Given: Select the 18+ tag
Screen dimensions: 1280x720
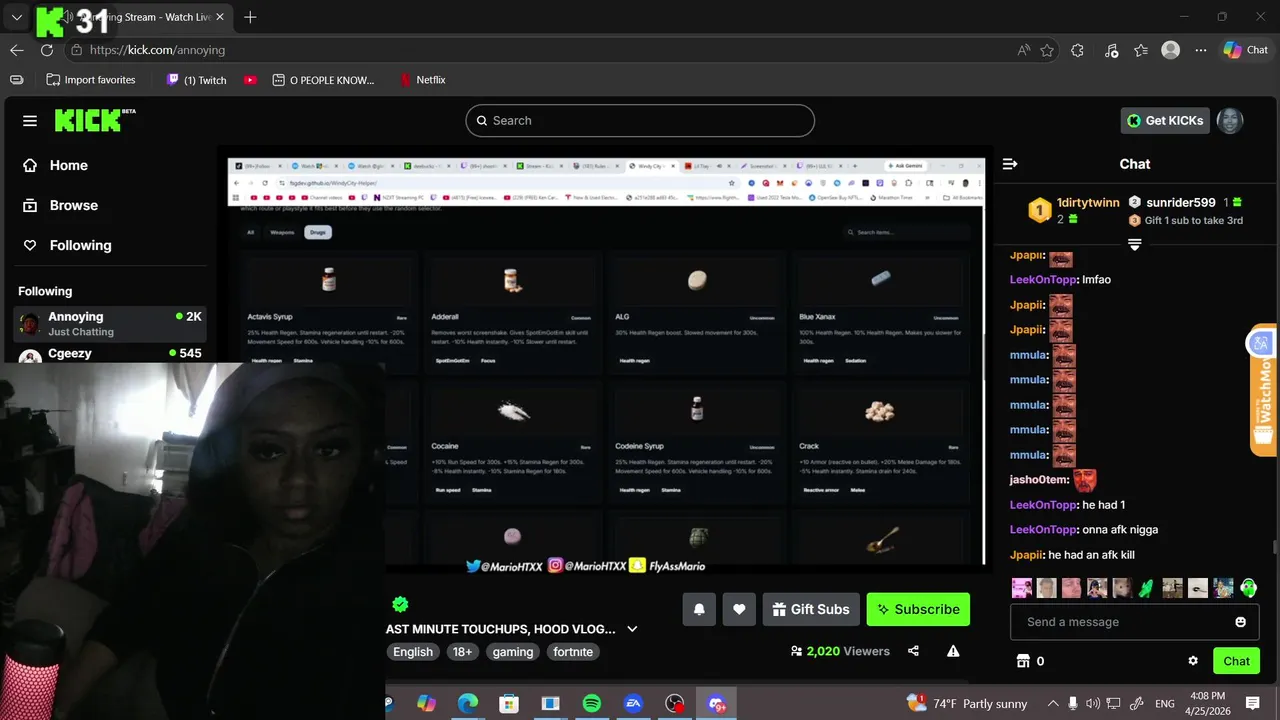Looking at the screenshot, I should tap(463, 652).
